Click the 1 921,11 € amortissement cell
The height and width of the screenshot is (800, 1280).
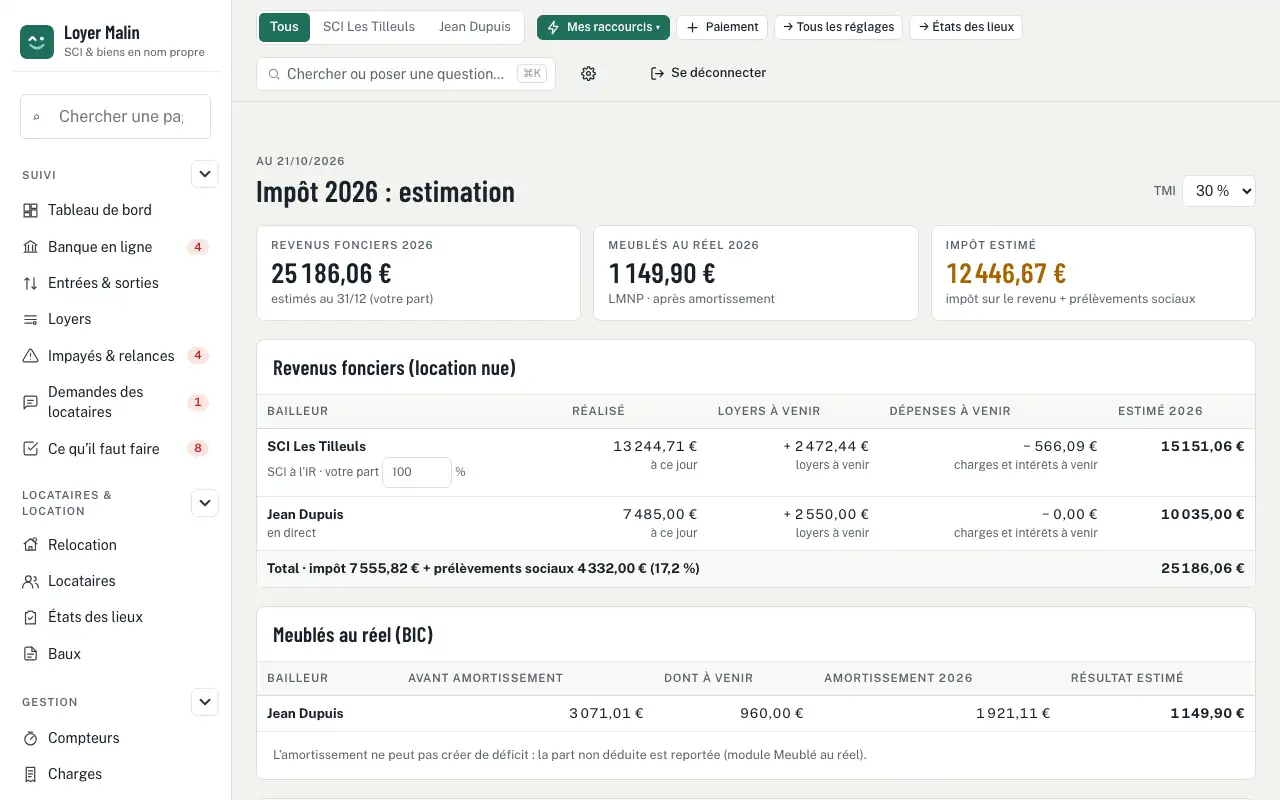pos(1013,713)
